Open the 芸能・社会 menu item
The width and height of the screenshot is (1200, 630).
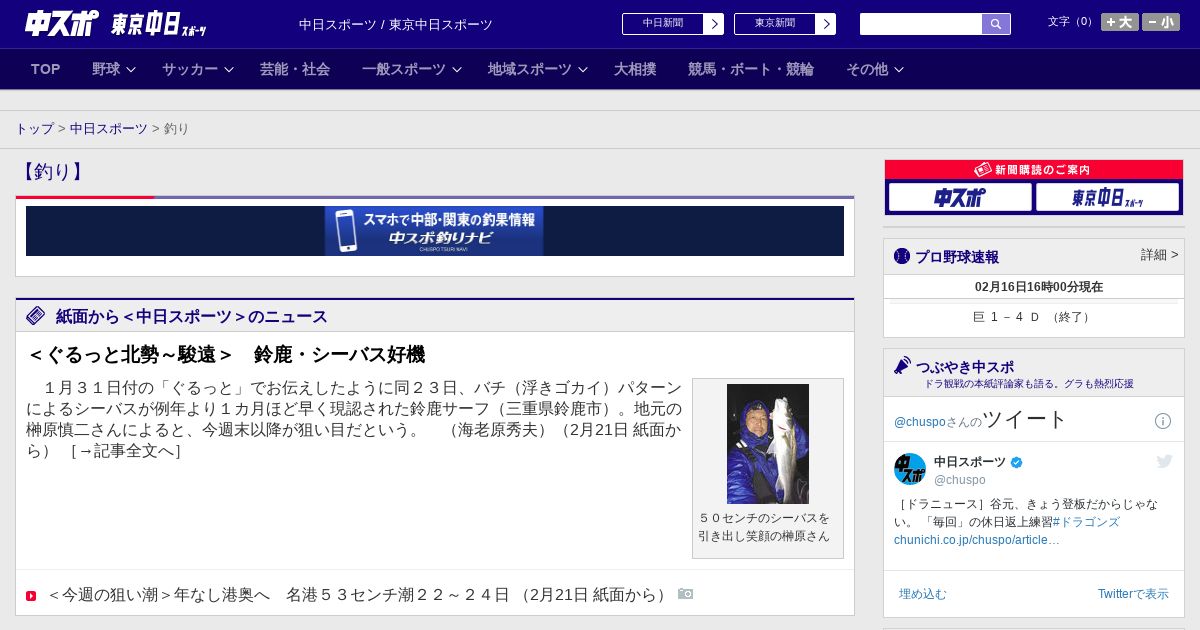point(295,69)
